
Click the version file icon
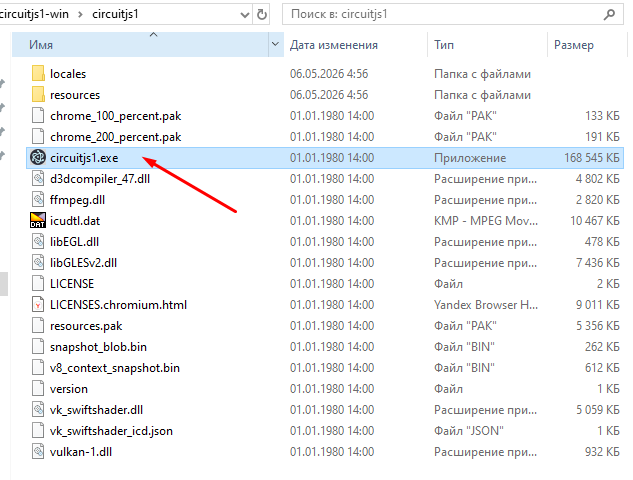[x=38, y=388]
